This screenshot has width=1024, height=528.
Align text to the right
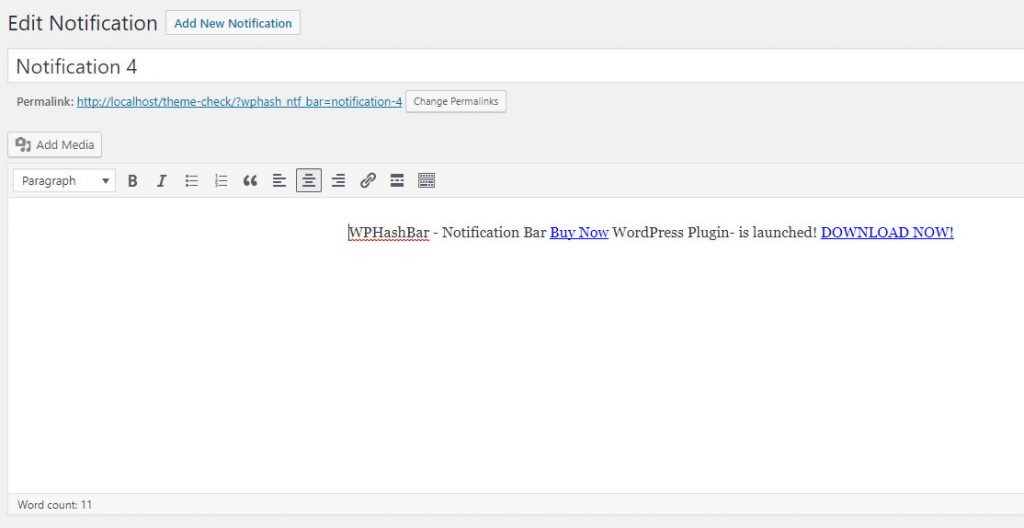[x=338, y=181]
